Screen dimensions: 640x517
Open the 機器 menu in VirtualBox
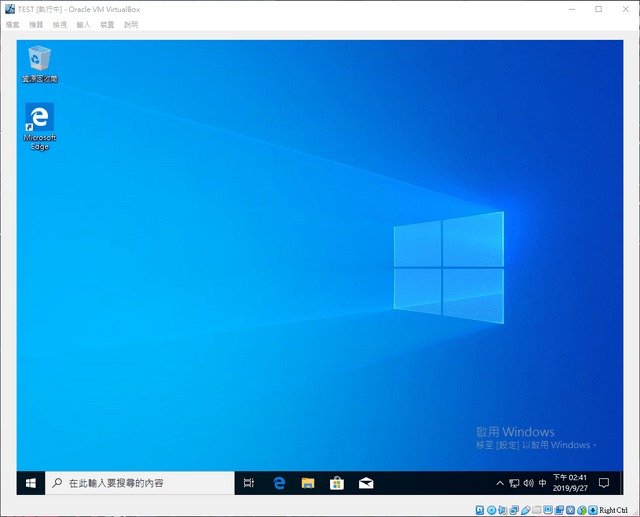click(36, 25)
